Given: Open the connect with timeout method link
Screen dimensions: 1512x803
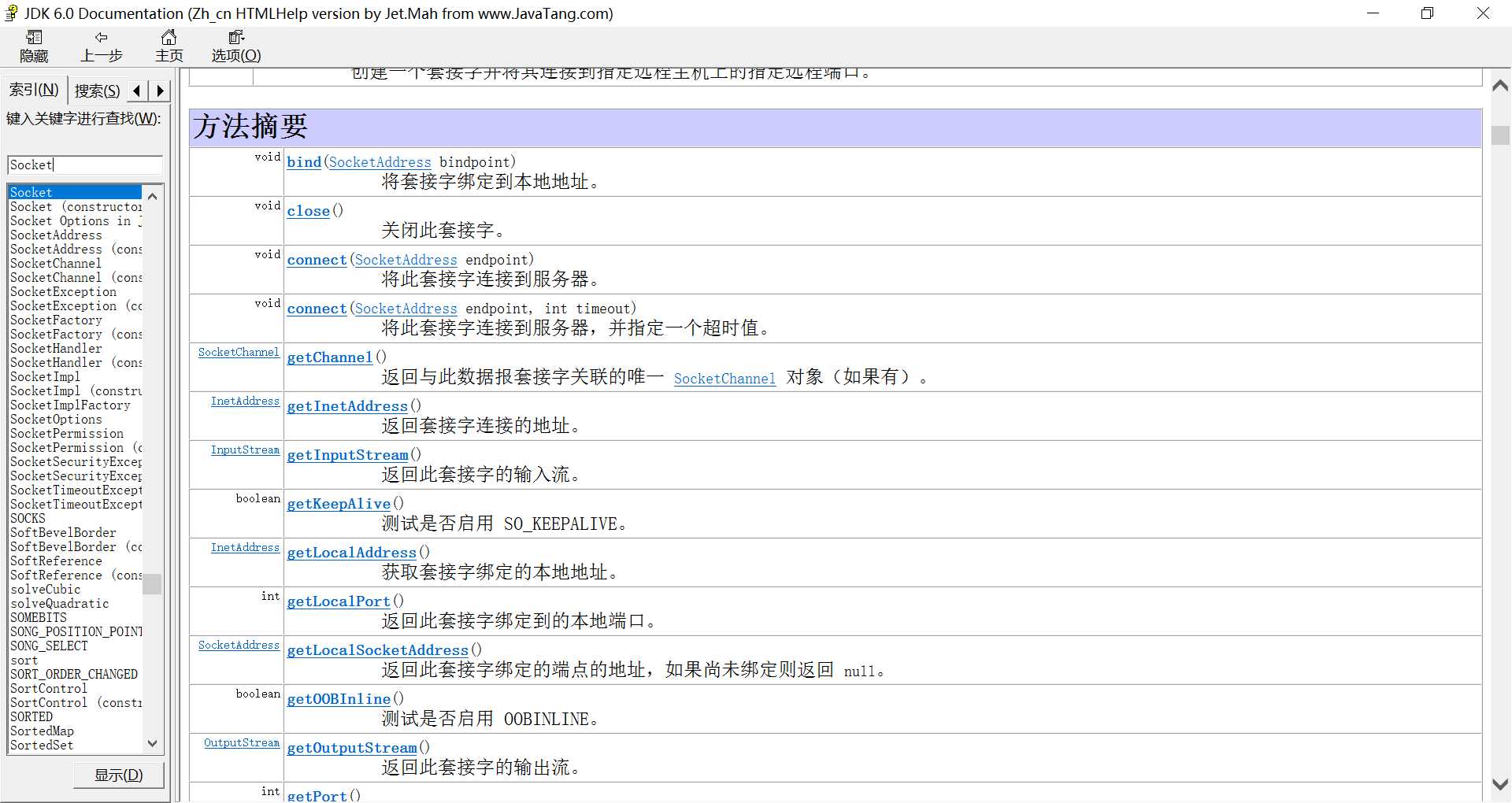Looking at the screenshot, I should [317, 309].
